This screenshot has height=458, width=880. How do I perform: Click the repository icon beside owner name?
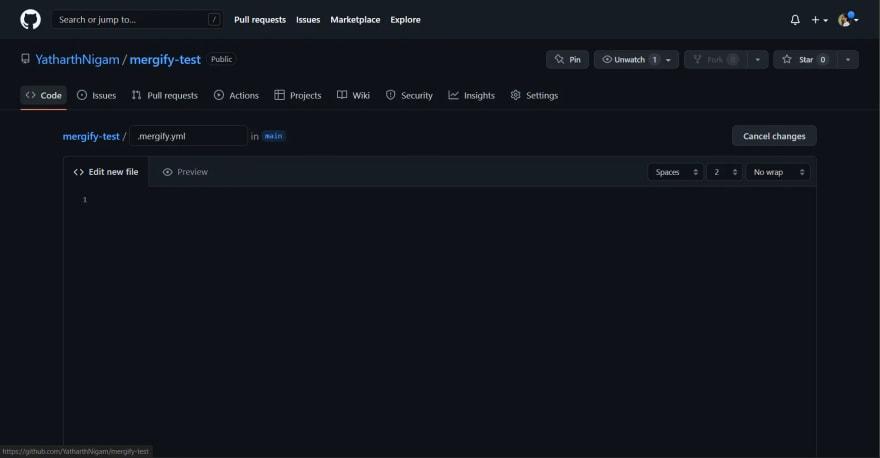click(x=25, y=59)
